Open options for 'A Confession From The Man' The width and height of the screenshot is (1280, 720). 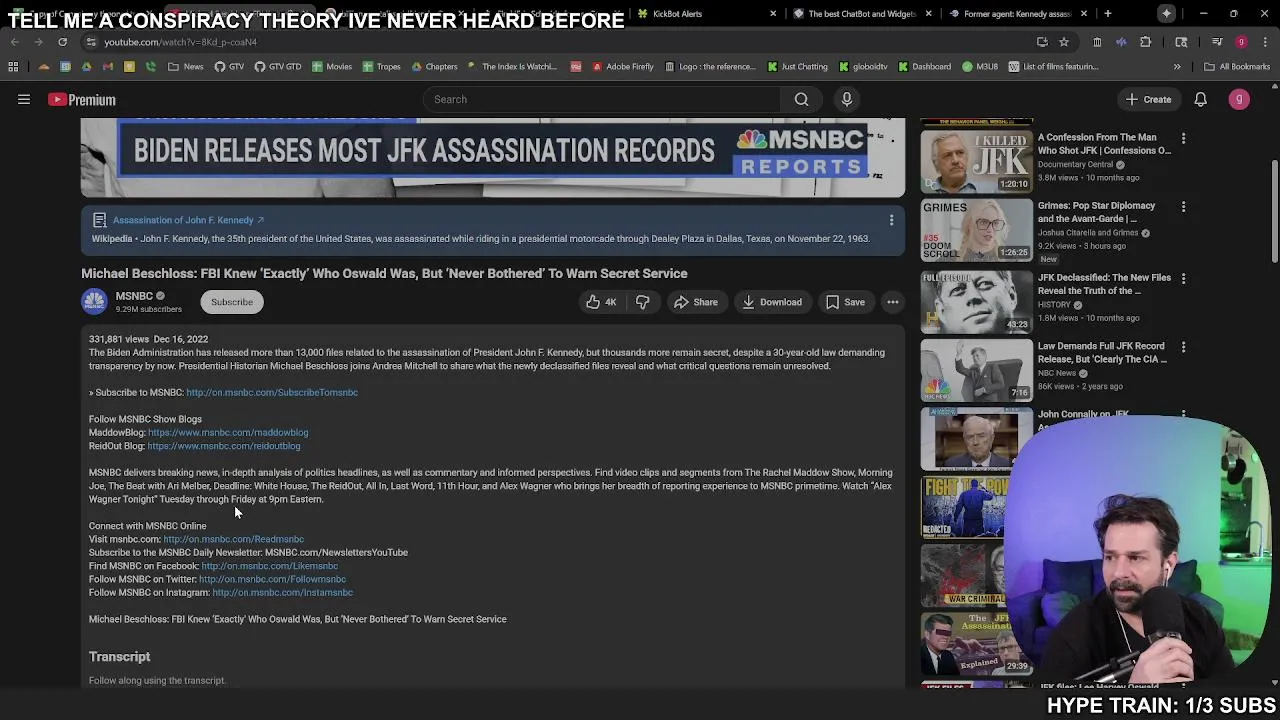1183,138
